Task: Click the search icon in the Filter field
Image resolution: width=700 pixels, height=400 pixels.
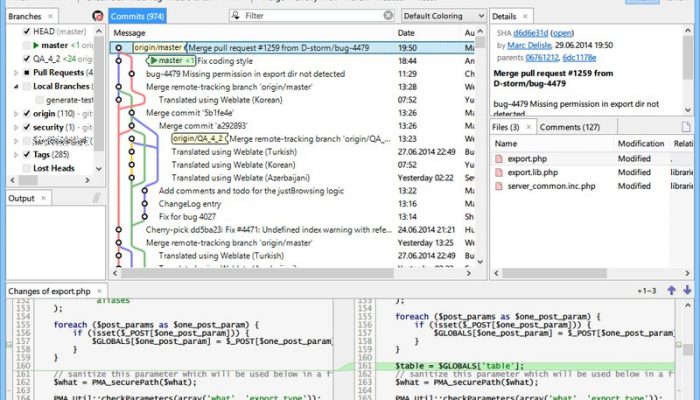Action: click(x=236, y=16)
